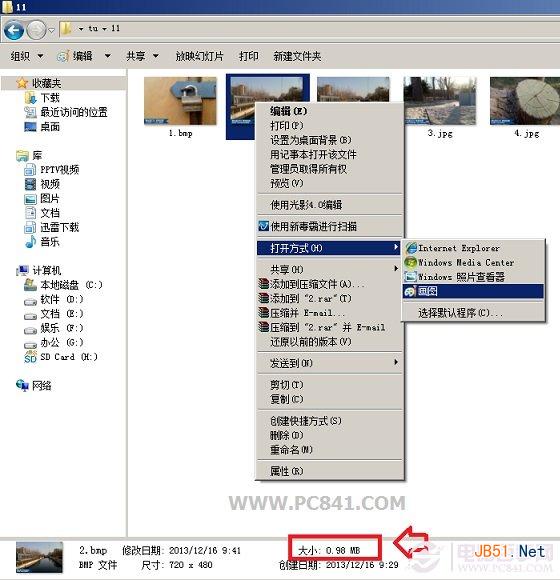Click 使用新毒霸进行扫描 shield icon entry
560x580 pixels.
pyautogui.click(x=330, y=226)
